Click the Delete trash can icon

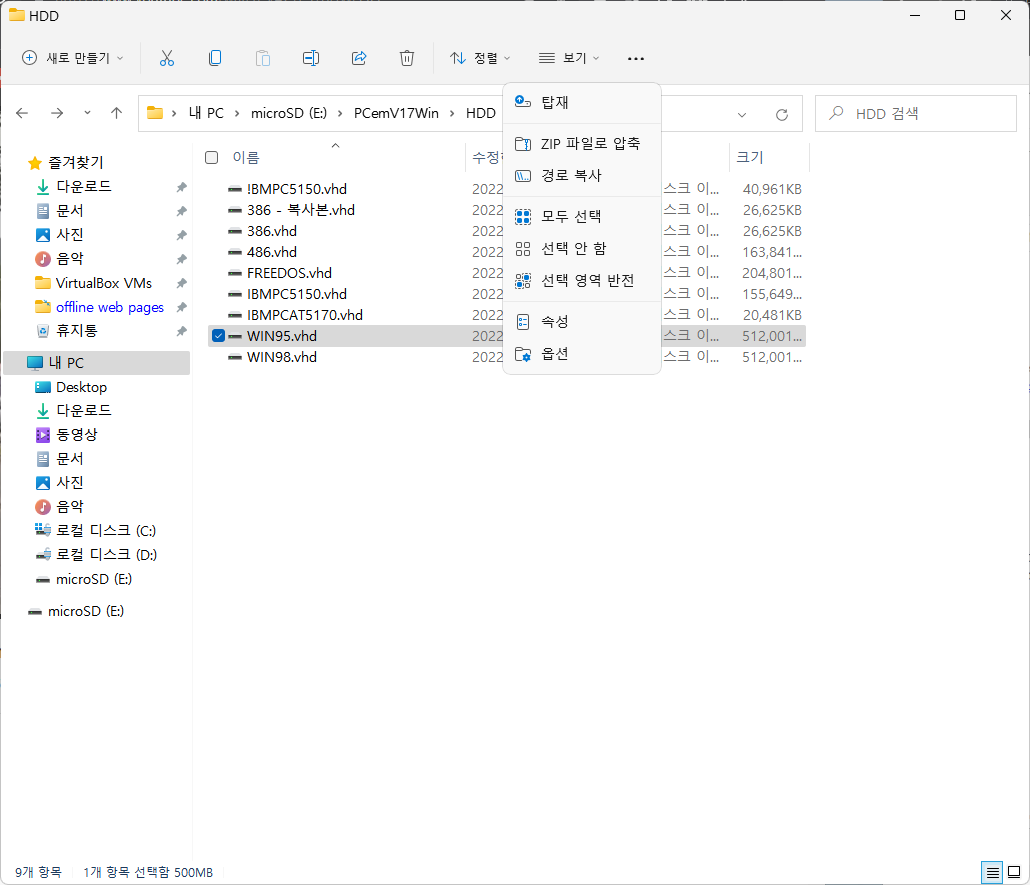point(407,58)
